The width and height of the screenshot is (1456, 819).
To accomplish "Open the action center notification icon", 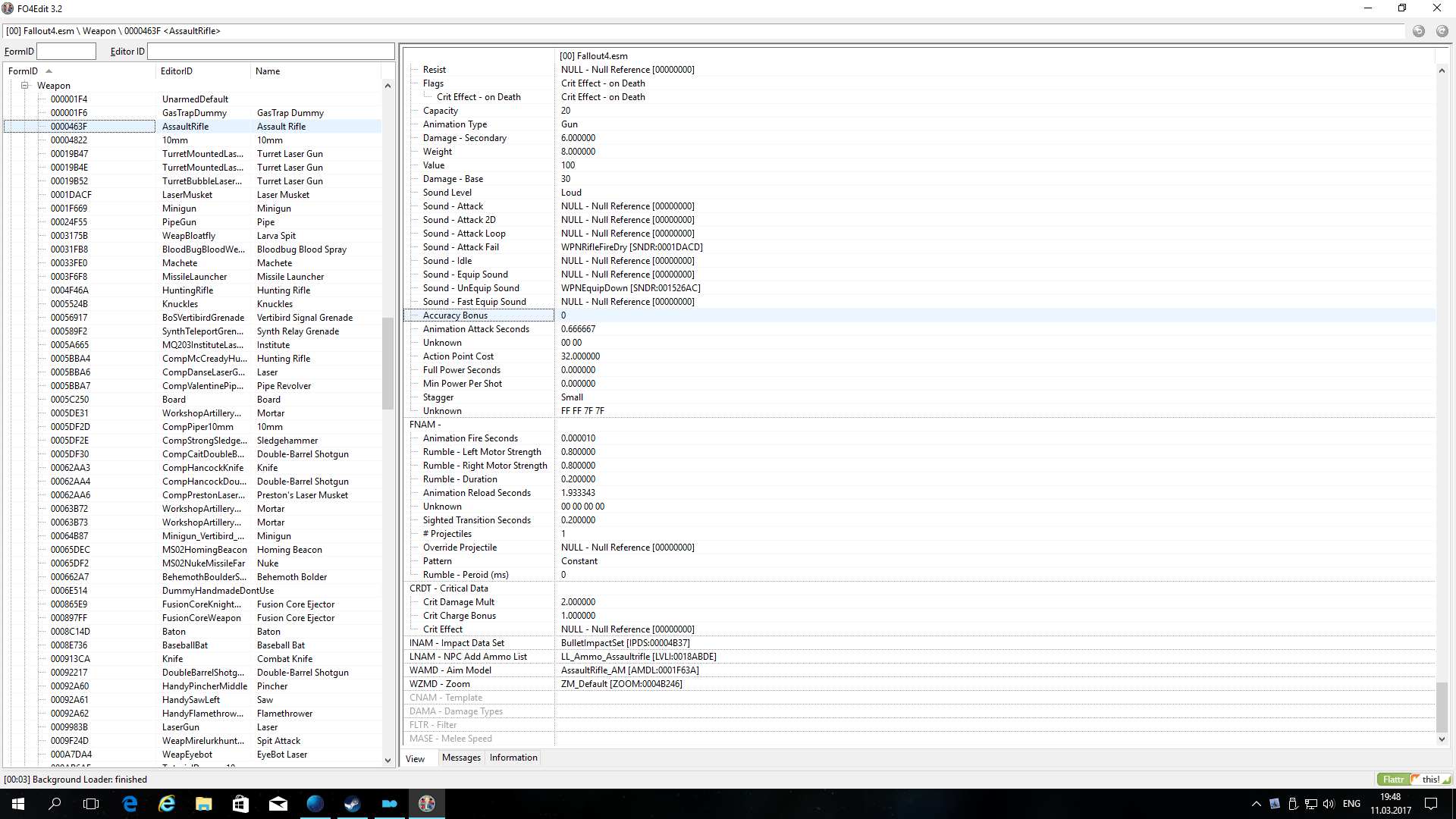I will (1431, 804).
